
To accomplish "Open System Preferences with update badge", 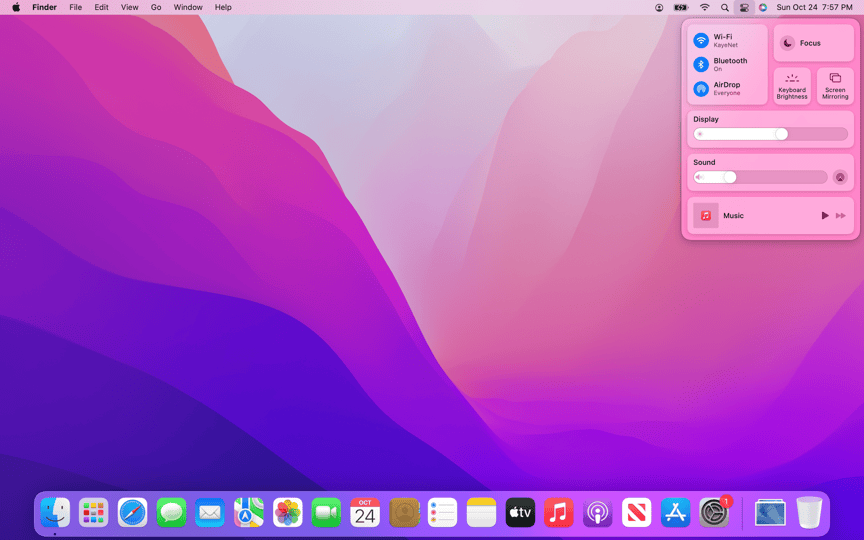I will click(x=715, y=511).
